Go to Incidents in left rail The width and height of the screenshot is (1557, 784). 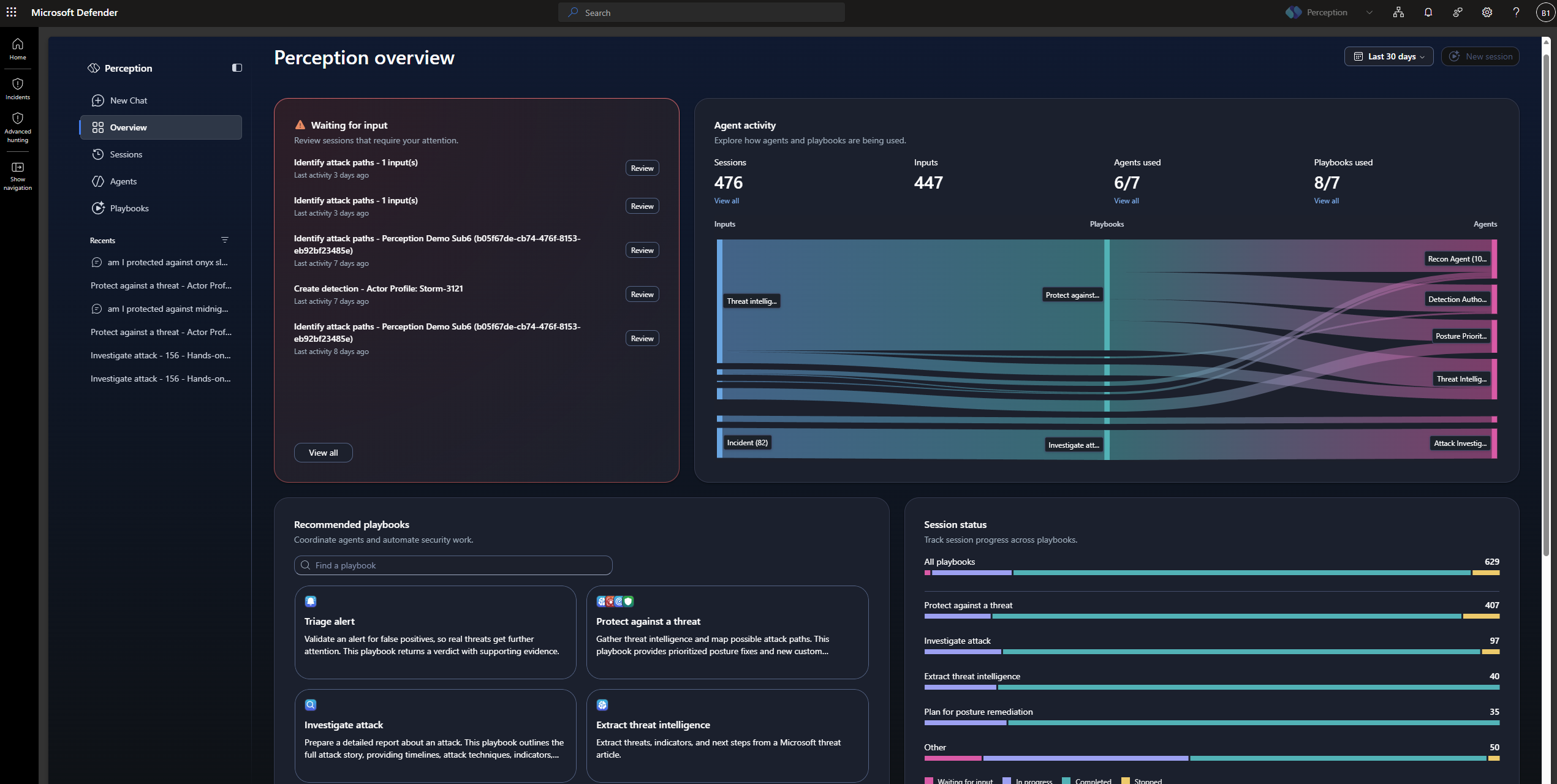18,89
